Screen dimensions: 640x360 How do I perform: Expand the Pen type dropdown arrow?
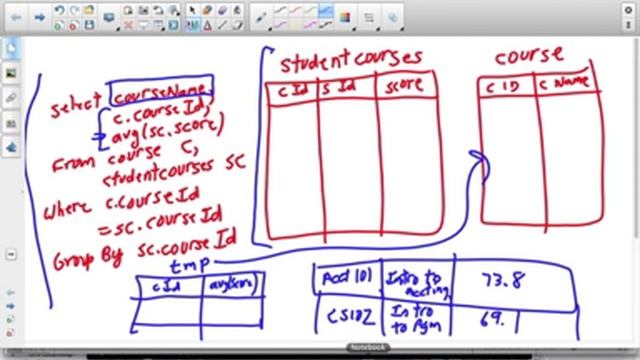point(270,29)
